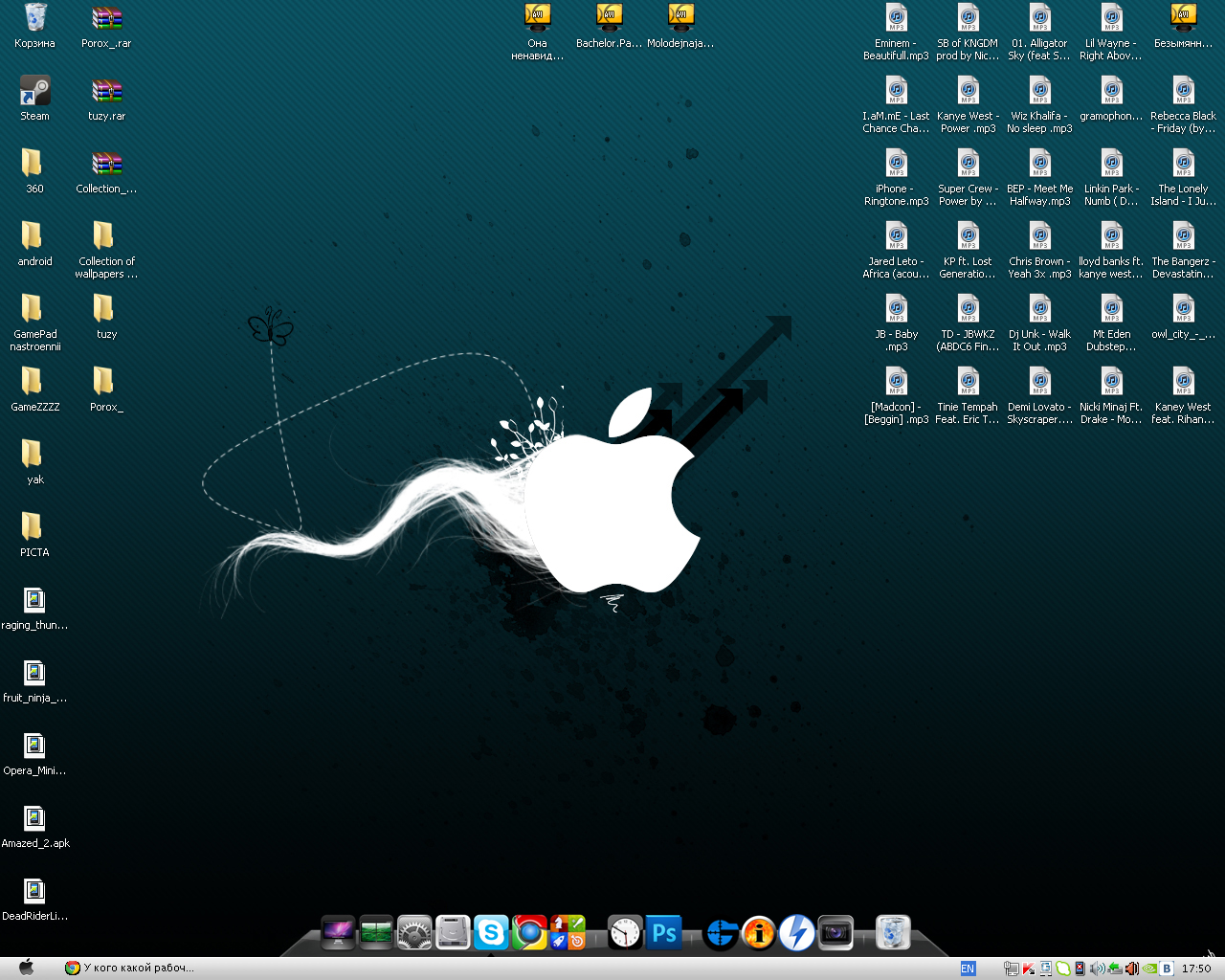The image size is (1225, 980).
Task: Launch Daemon Tools lightning icon in dock
Action: (796, 932)
